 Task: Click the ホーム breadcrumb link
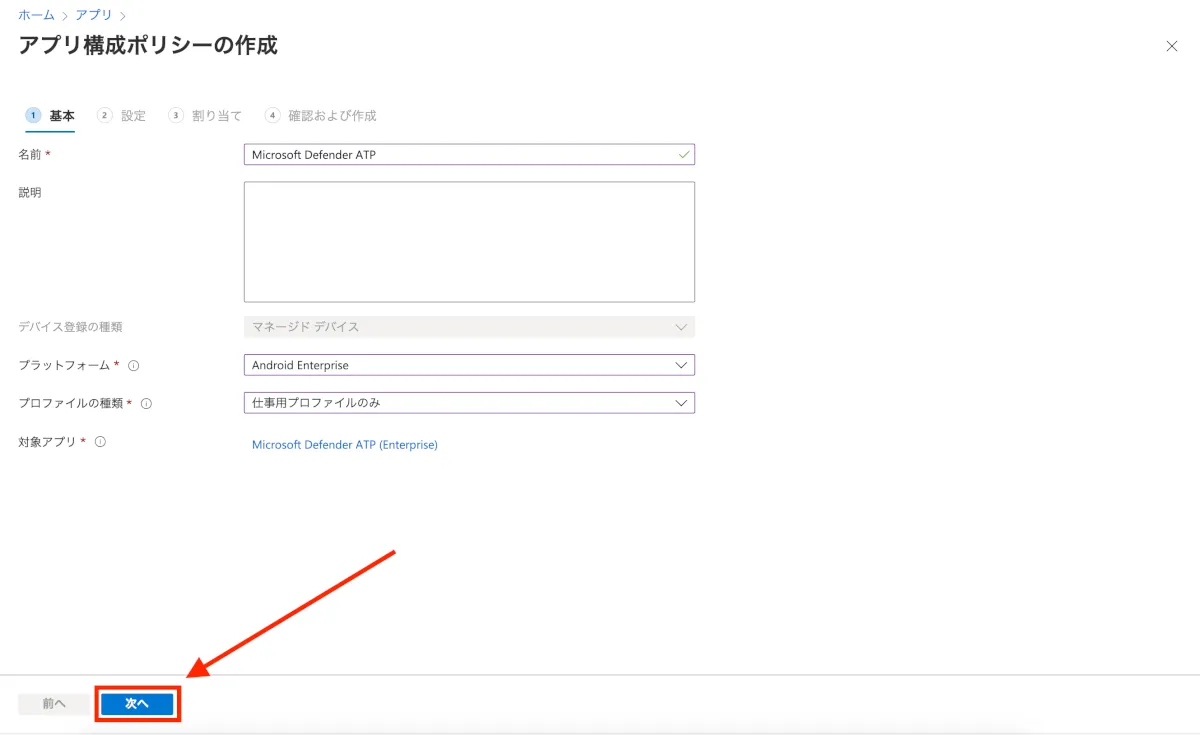point(36,15)
